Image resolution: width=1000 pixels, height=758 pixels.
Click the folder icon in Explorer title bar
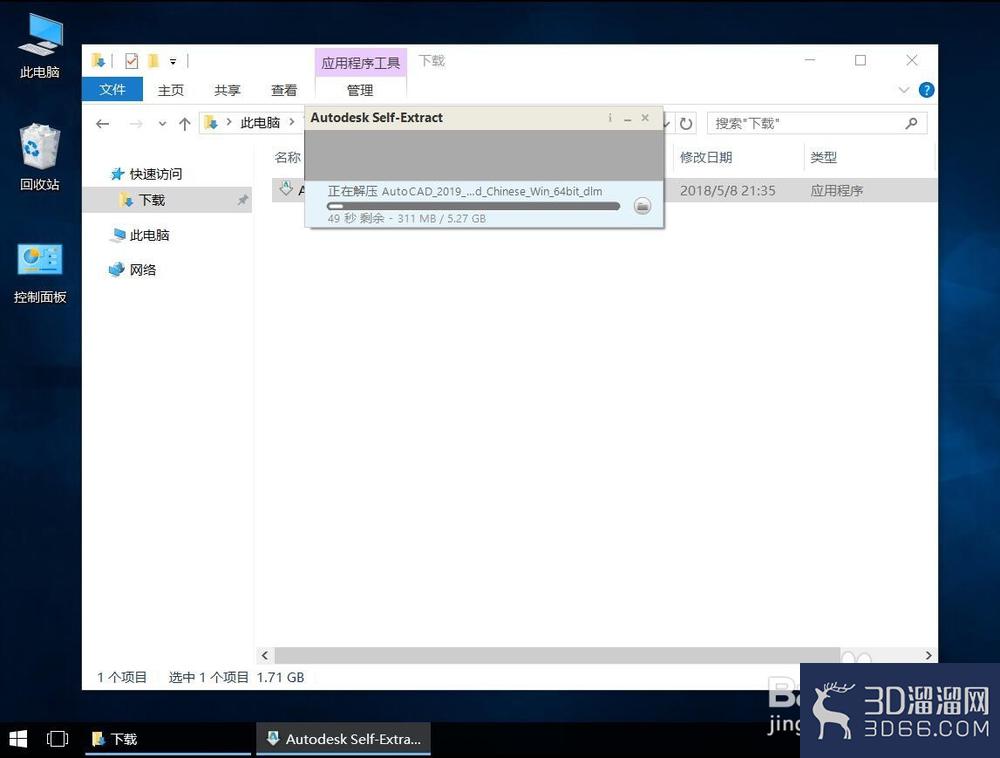point(98,61)
